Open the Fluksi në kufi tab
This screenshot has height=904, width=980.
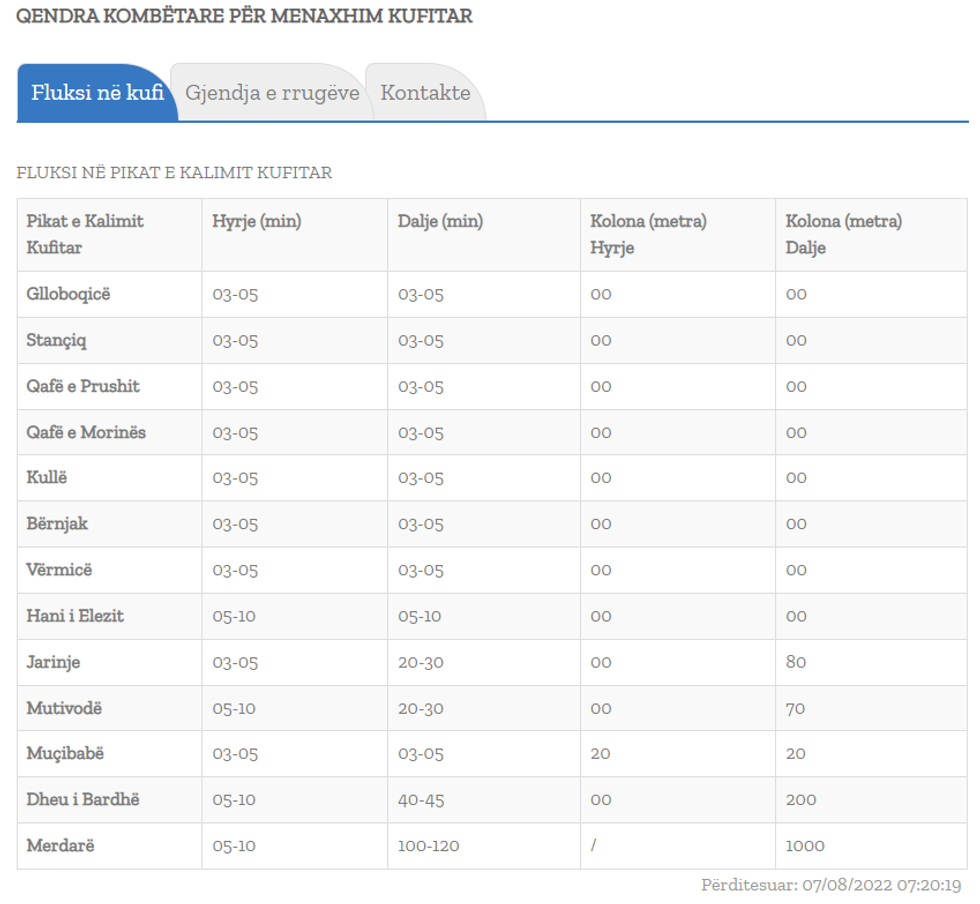(97, 93)
